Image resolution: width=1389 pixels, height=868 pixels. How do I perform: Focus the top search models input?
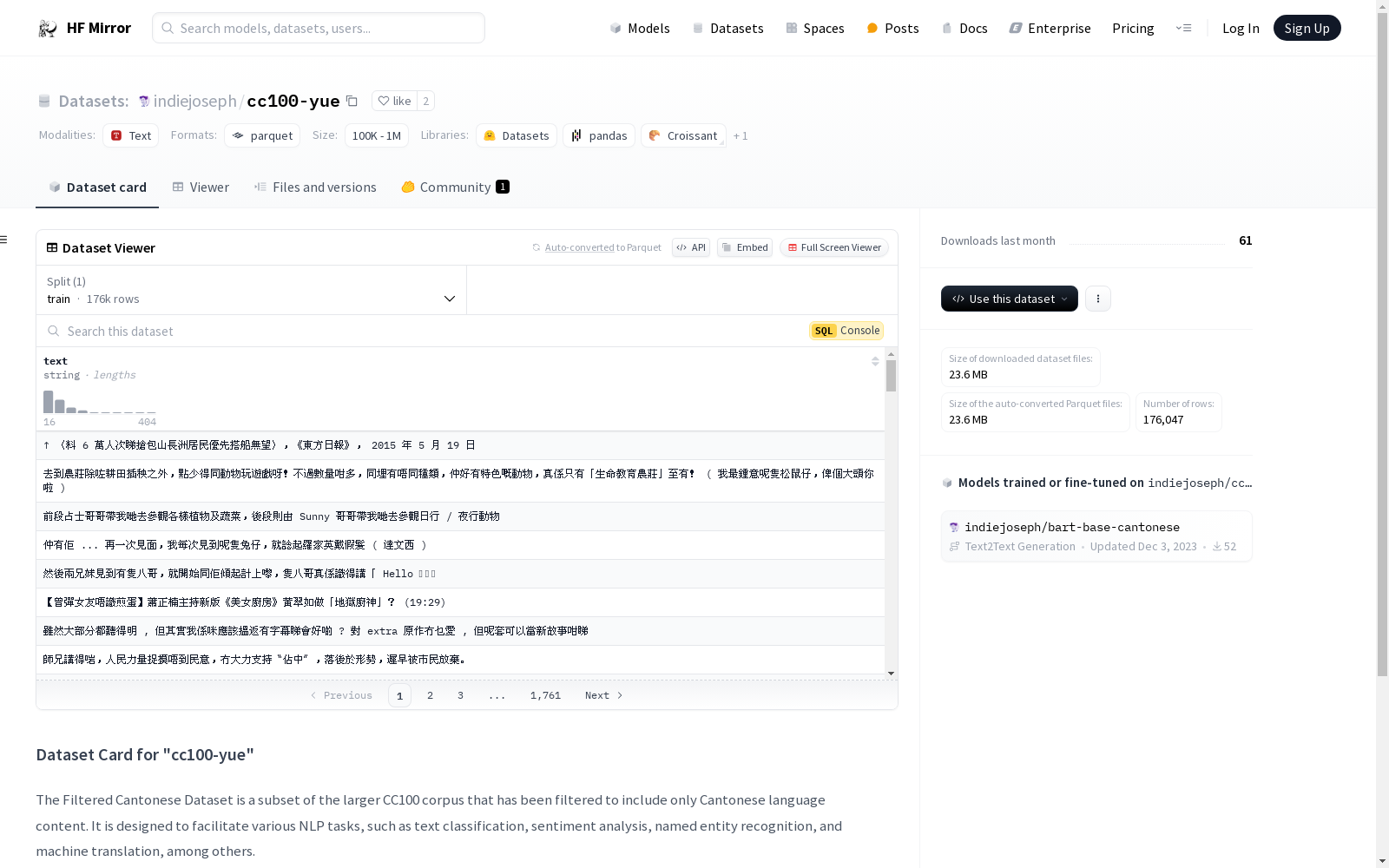point(319,28)
